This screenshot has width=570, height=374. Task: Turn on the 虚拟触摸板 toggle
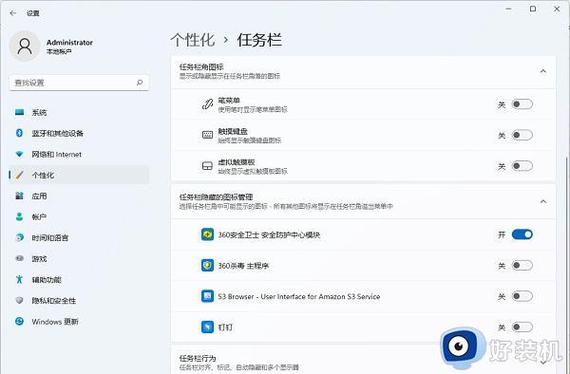tap(522, 166)
